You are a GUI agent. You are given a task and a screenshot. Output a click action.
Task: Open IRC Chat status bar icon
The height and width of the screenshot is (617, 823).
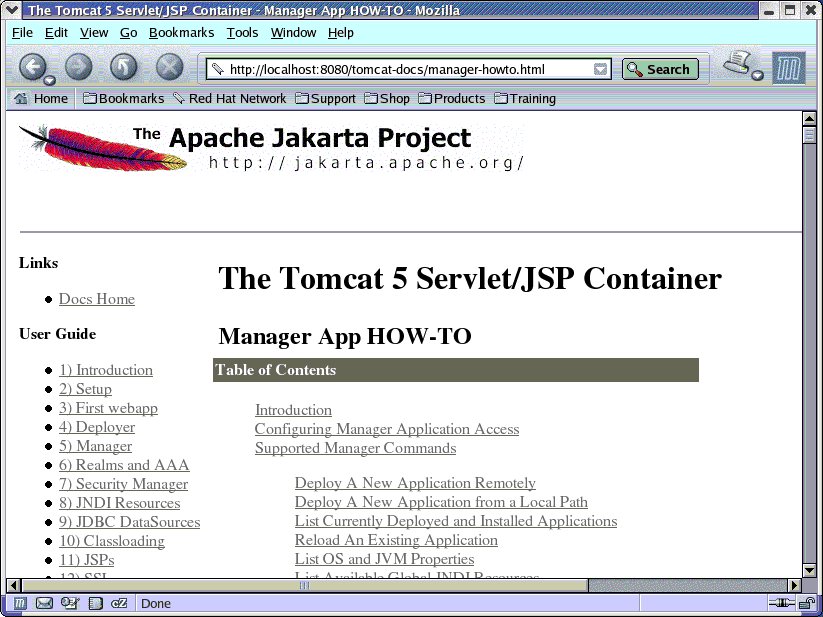click(120, 603)
